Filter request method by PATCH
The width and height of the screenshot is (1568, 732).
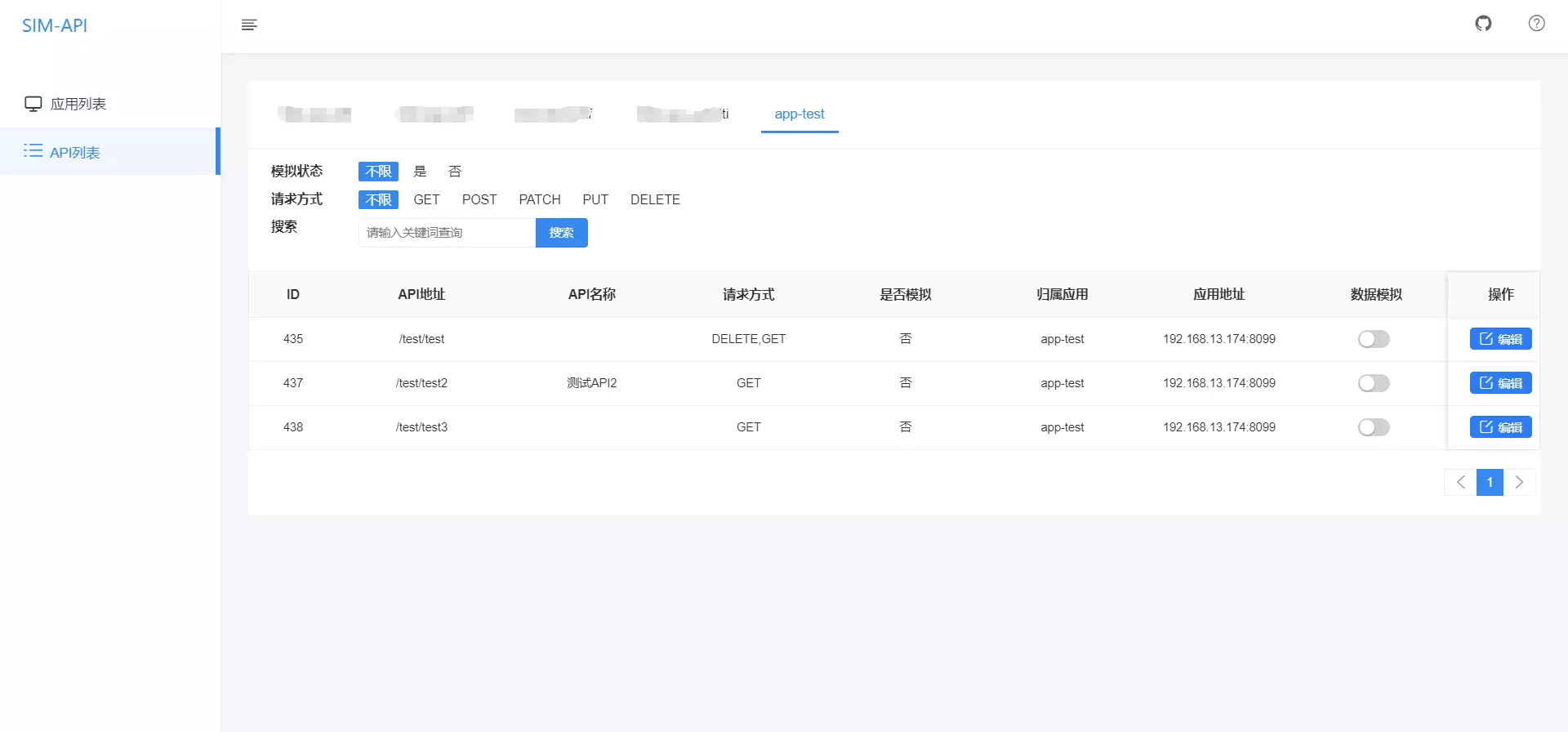coord(540,199)
